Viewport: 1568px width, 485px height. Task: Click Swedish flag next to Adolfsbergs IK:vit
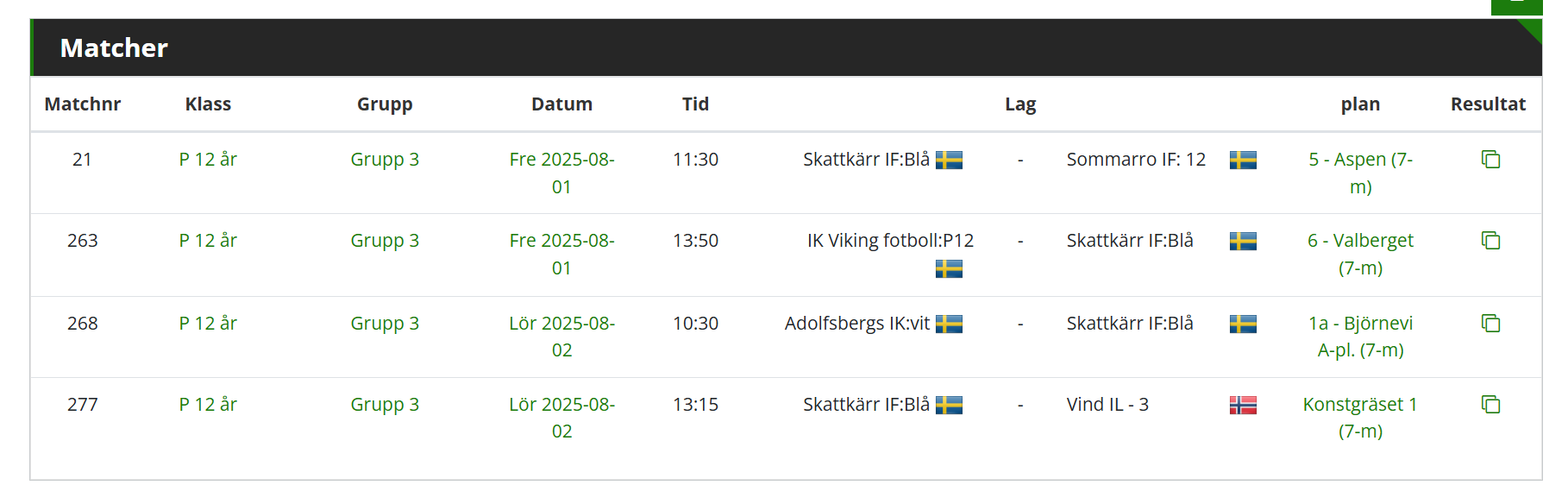[949, 324]
